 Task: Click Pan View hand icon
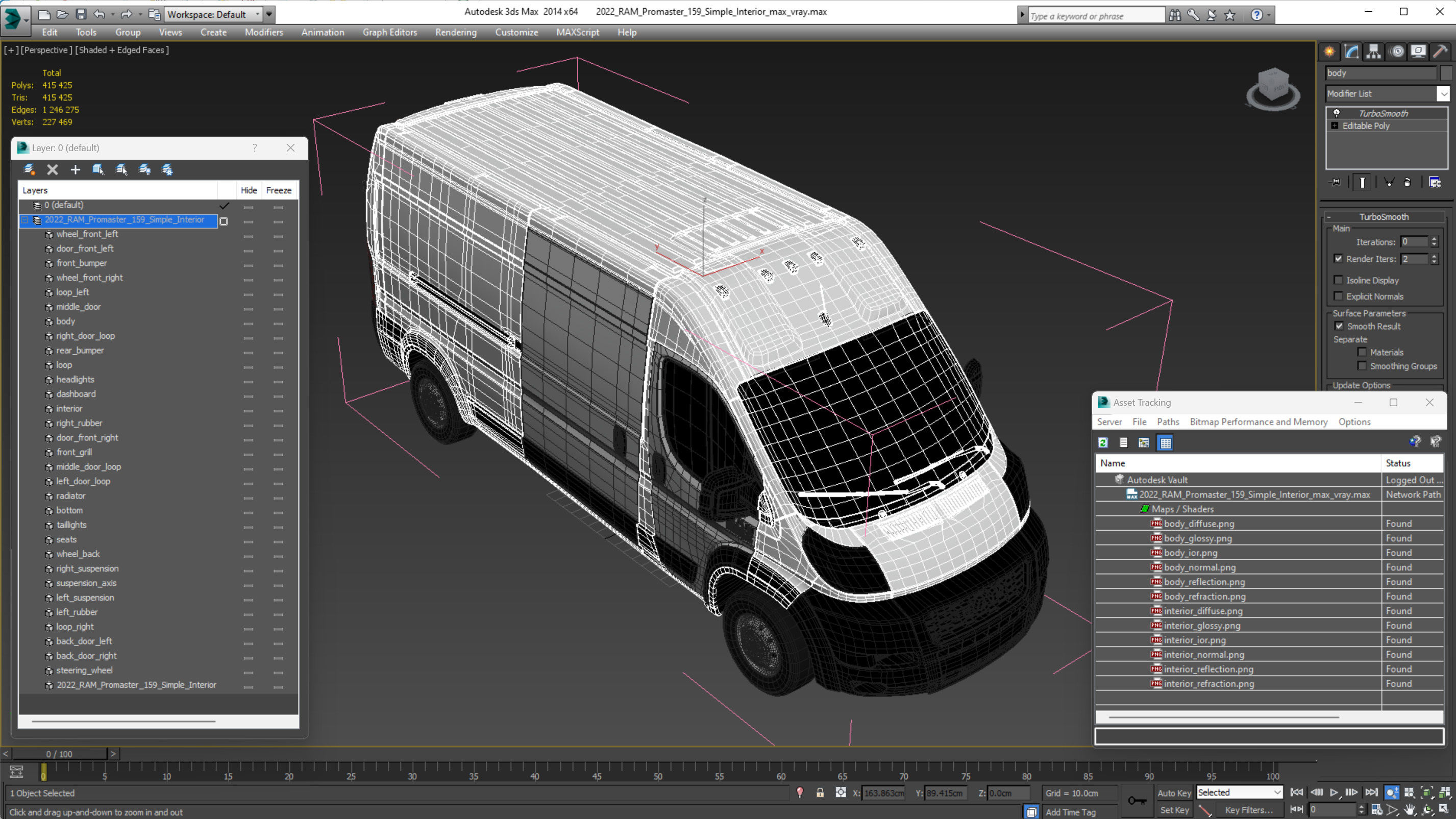click(1409, 809)
